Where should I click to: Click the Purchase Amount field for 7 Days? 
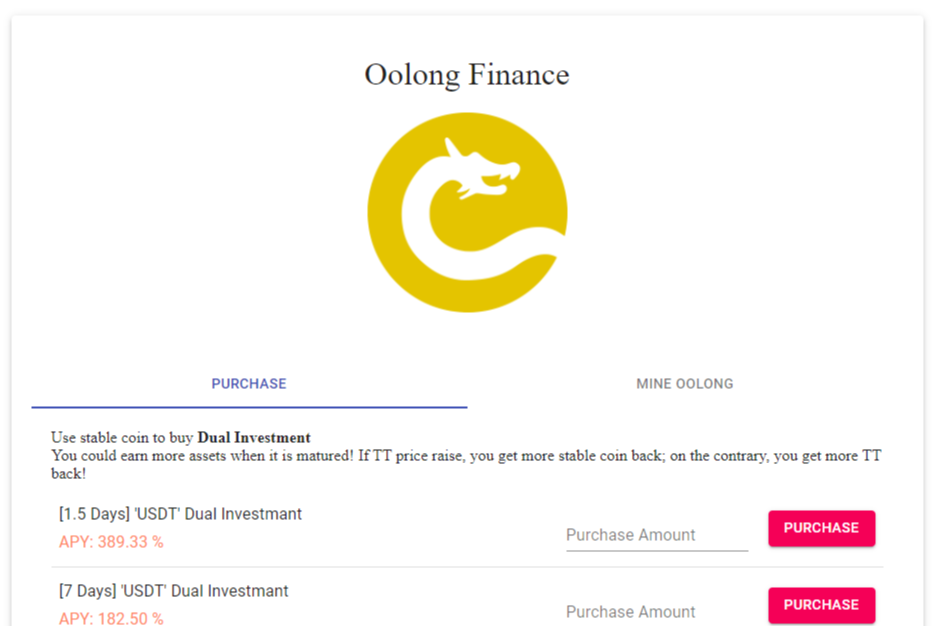pos(655,611)
